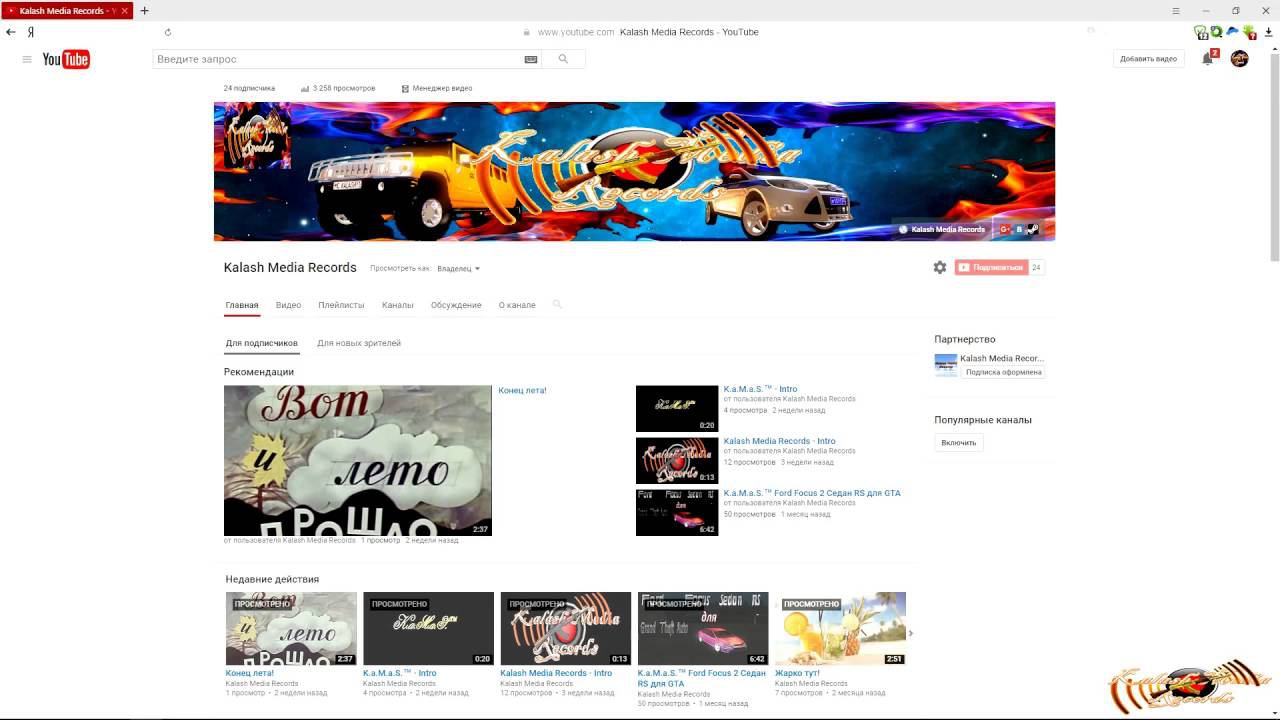Screen dimensions: 1280x720
Task: Play the large 'Вот и лето прошло' featured video
Action: click(358, 460)
